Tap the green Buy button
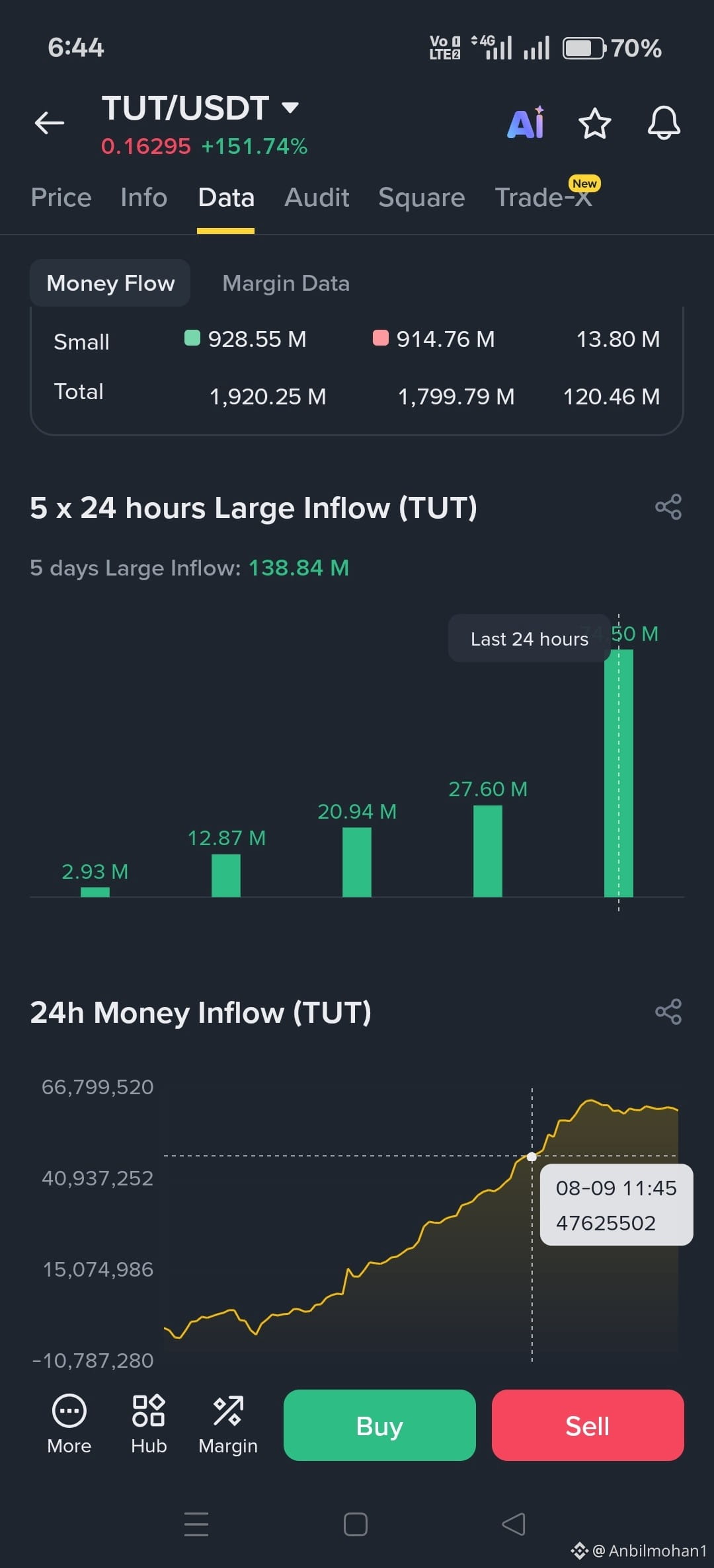 pos(379,1425)
